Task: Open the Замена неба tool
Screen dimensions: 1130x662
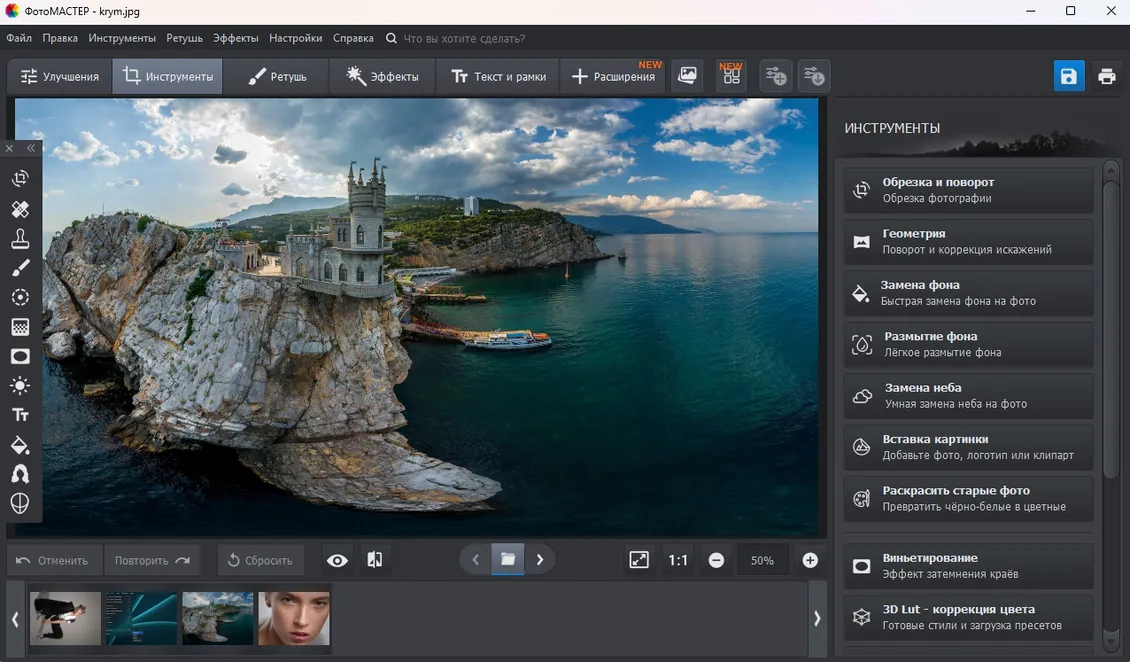Action: point(966,395)
